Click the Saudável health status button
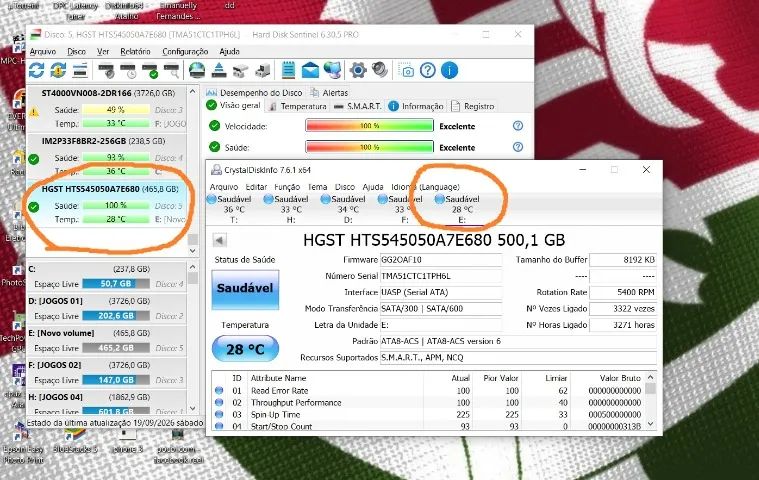 pos(245,289)
